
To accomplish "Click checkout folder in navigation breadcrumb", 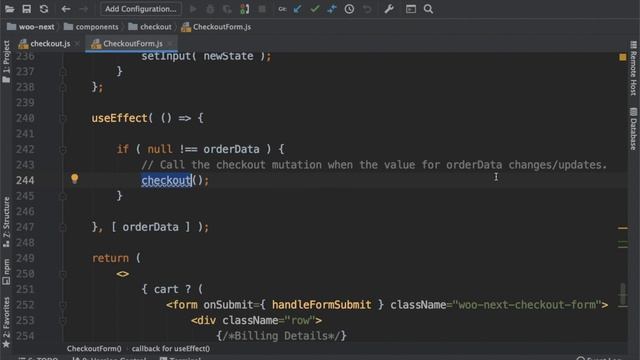I will click(x=150, y=27).
